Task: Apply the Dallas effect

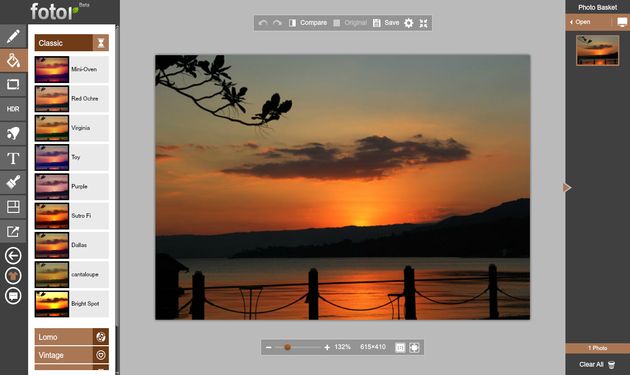Action: pos(72,245)
